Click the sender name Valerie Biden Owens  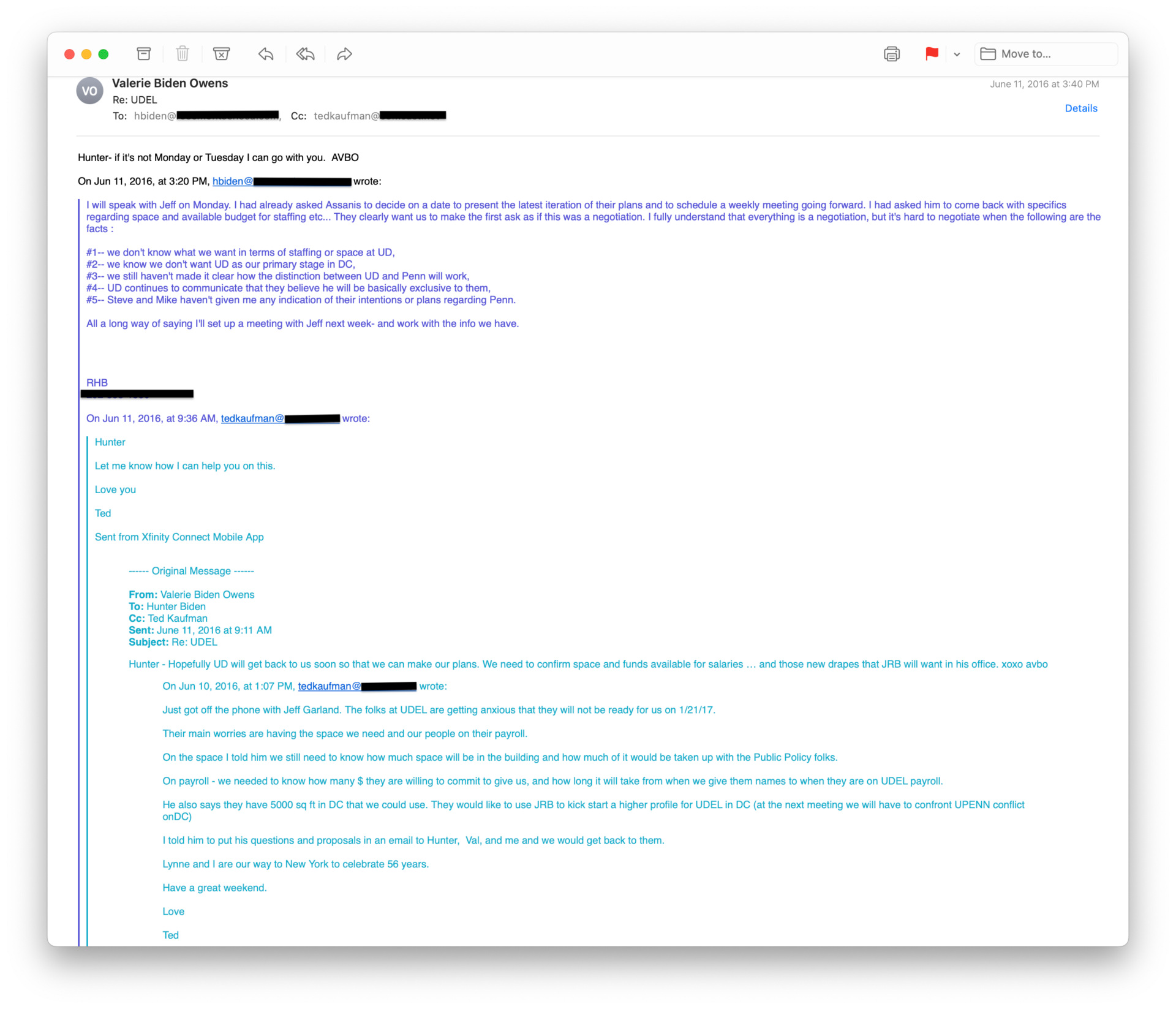tap(170, 83)
